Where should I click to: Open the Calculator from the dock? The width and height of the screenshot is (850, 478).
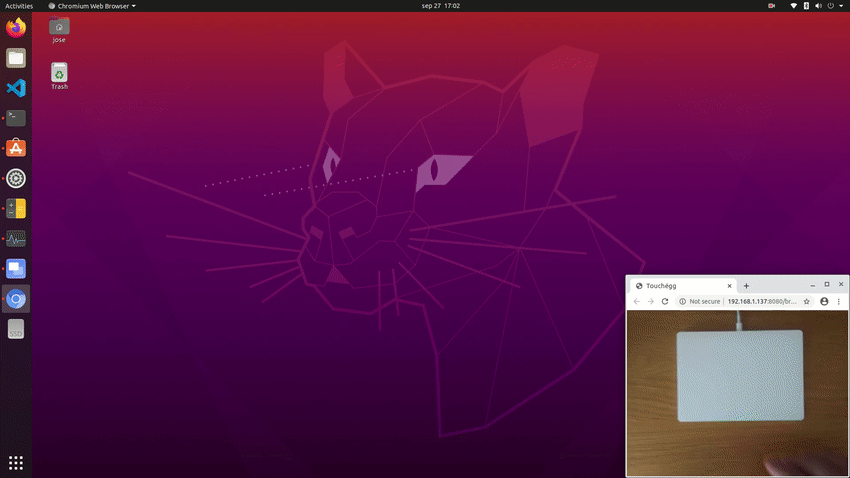pos(16,209)
